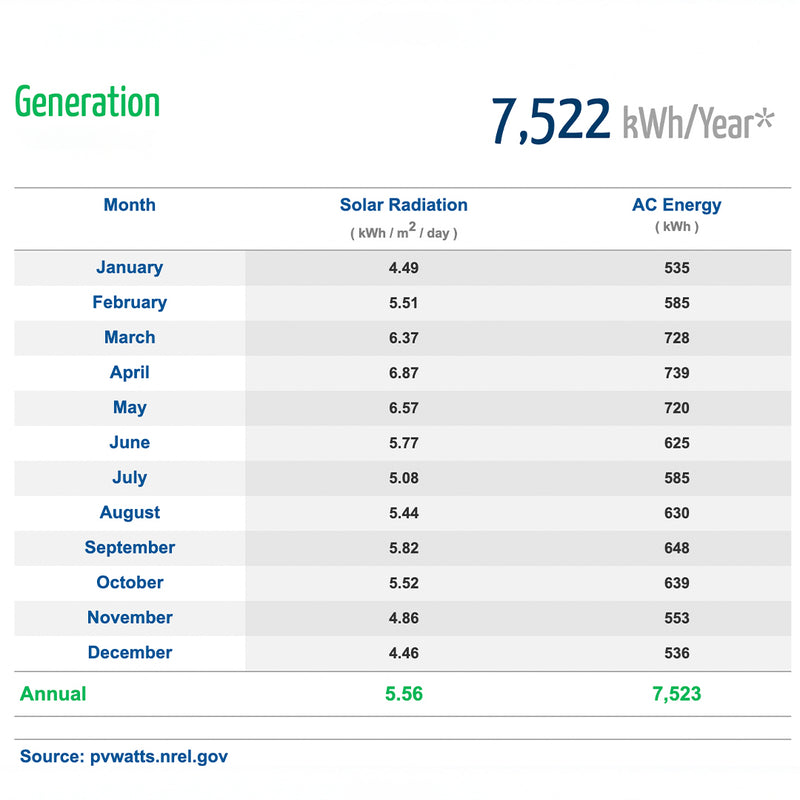Screen dimensions: 800x800
Task: Click October's AC energy value 639
Action: coord(676,583)
